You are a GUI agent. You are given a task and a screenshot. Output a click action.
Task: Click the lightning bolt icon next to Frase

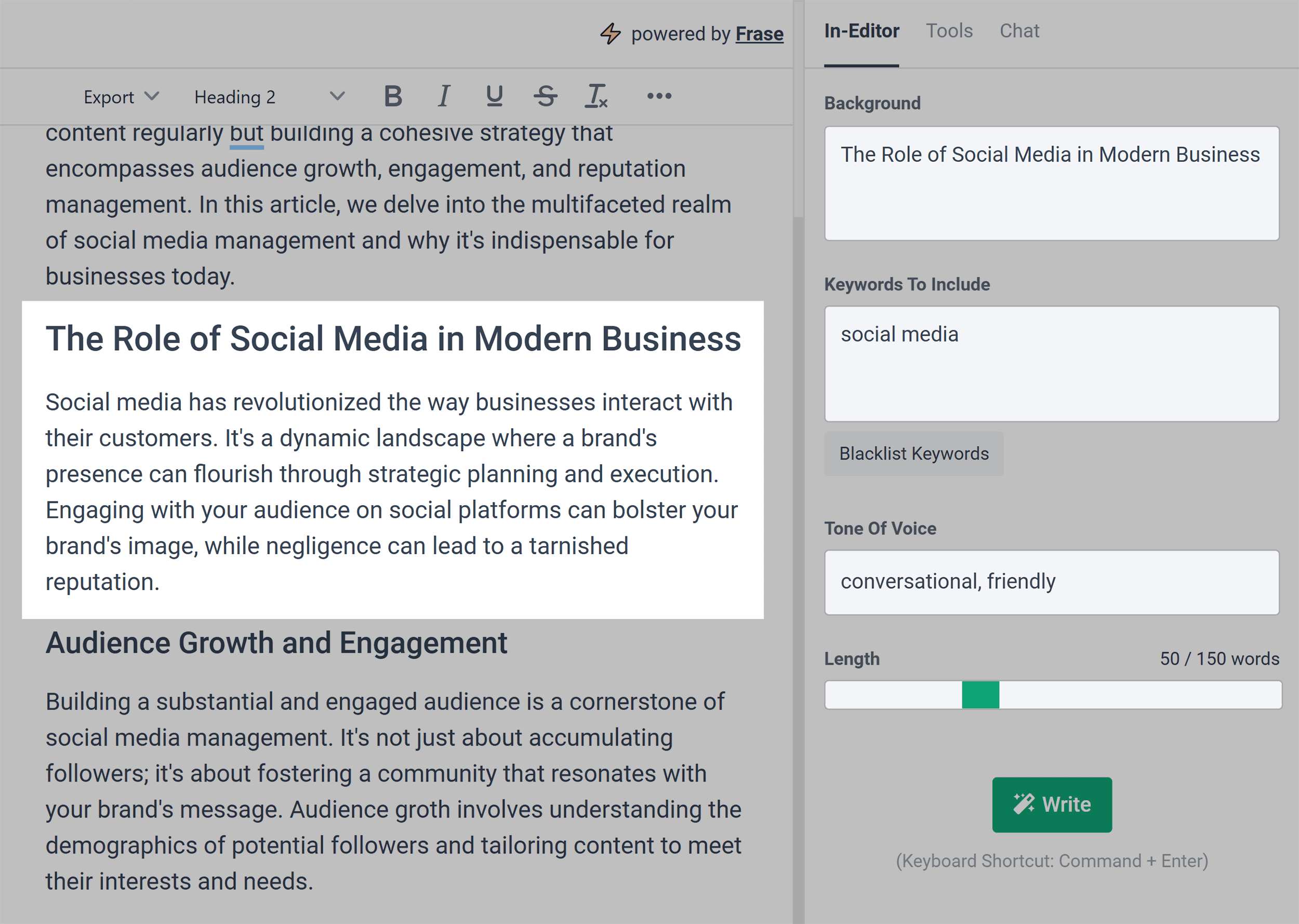point(610,34)
